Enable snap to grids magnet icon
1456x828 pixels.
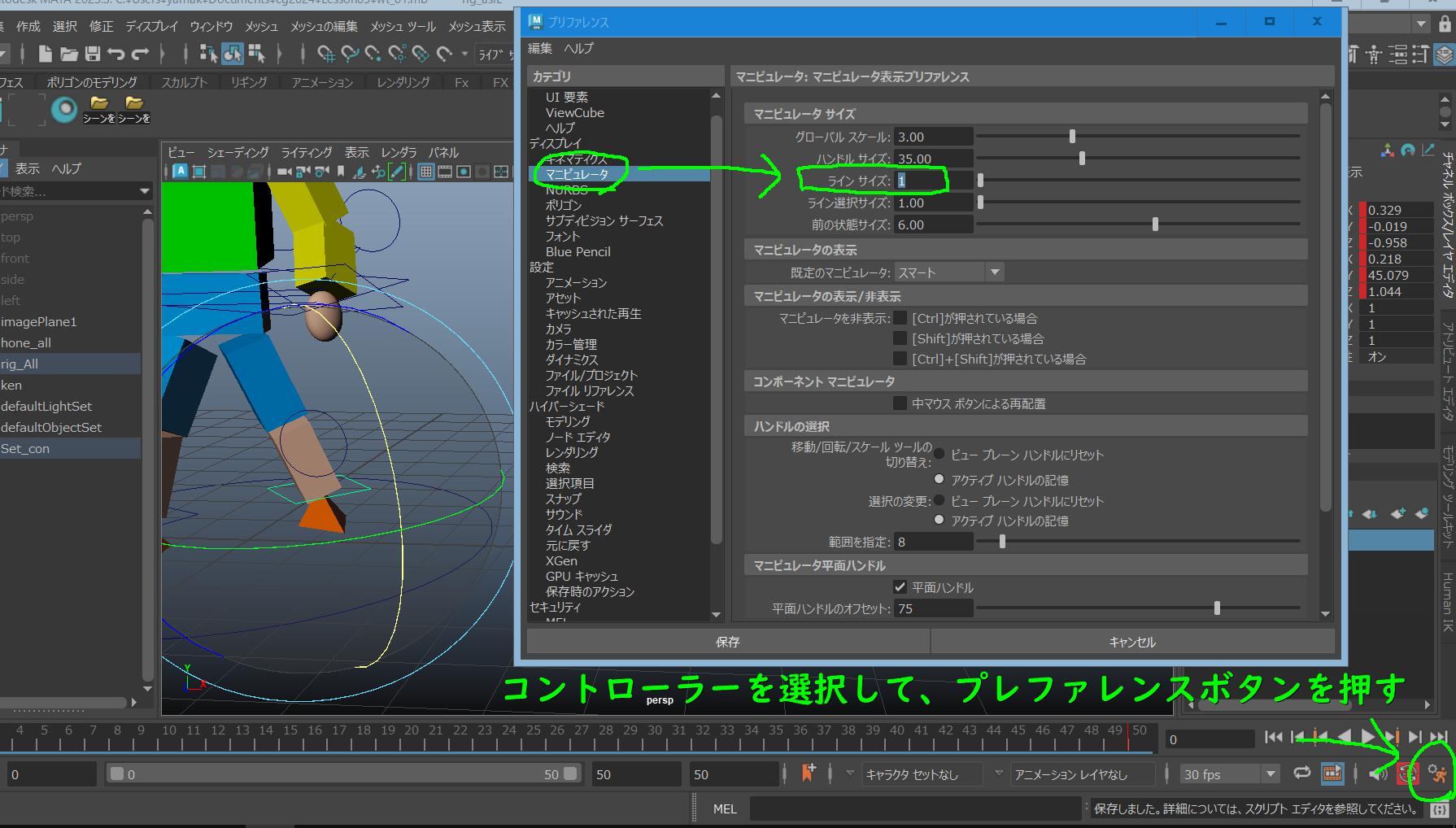(326, 54)
